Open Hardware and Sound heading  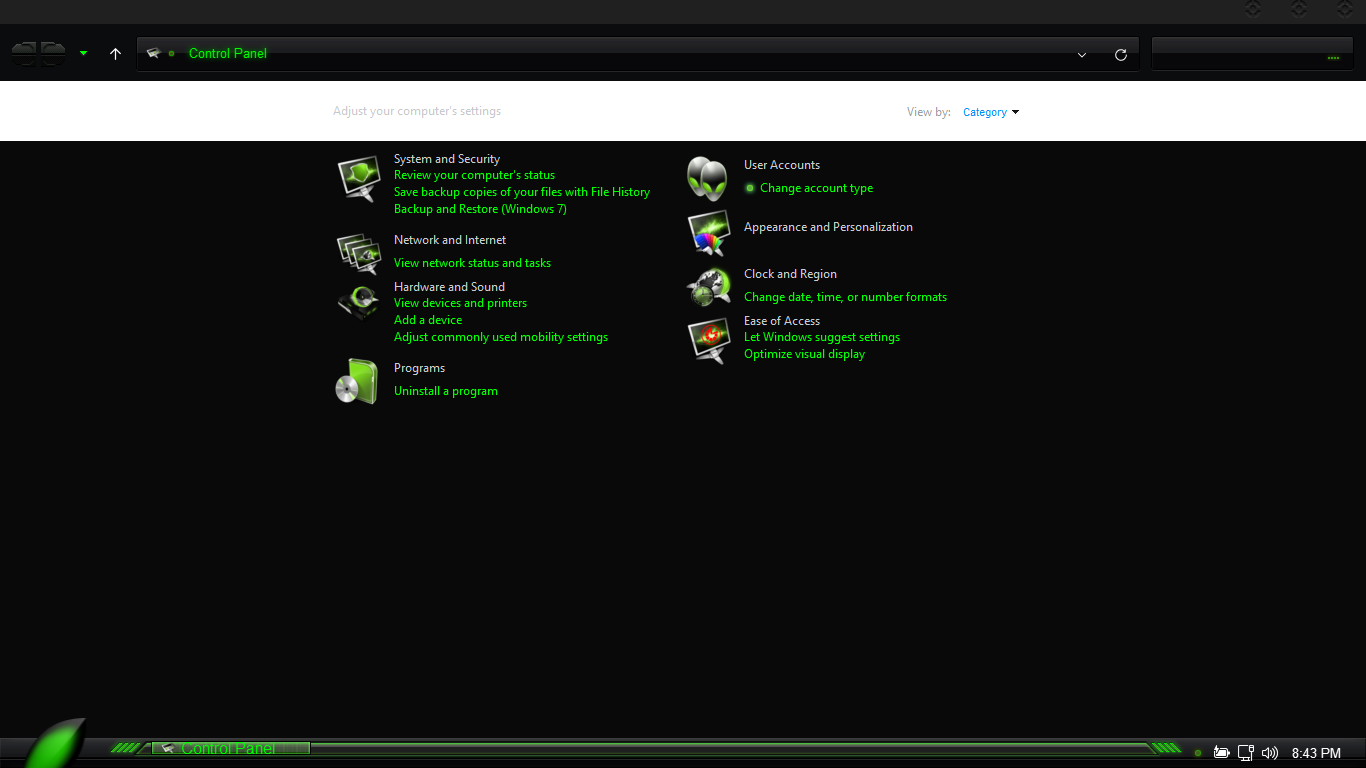tap(449, 287)
